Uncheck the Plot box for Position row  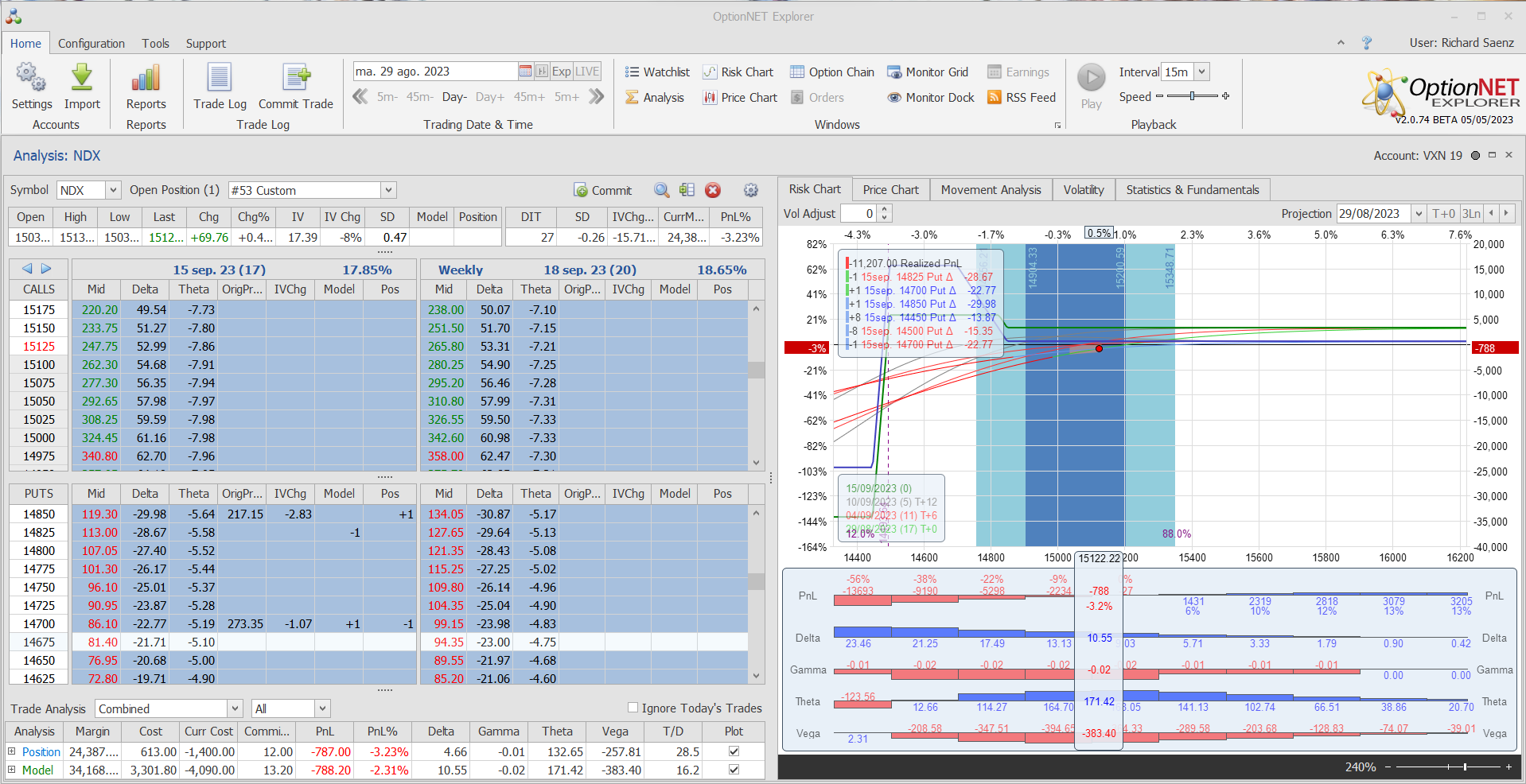click(734, 751)
